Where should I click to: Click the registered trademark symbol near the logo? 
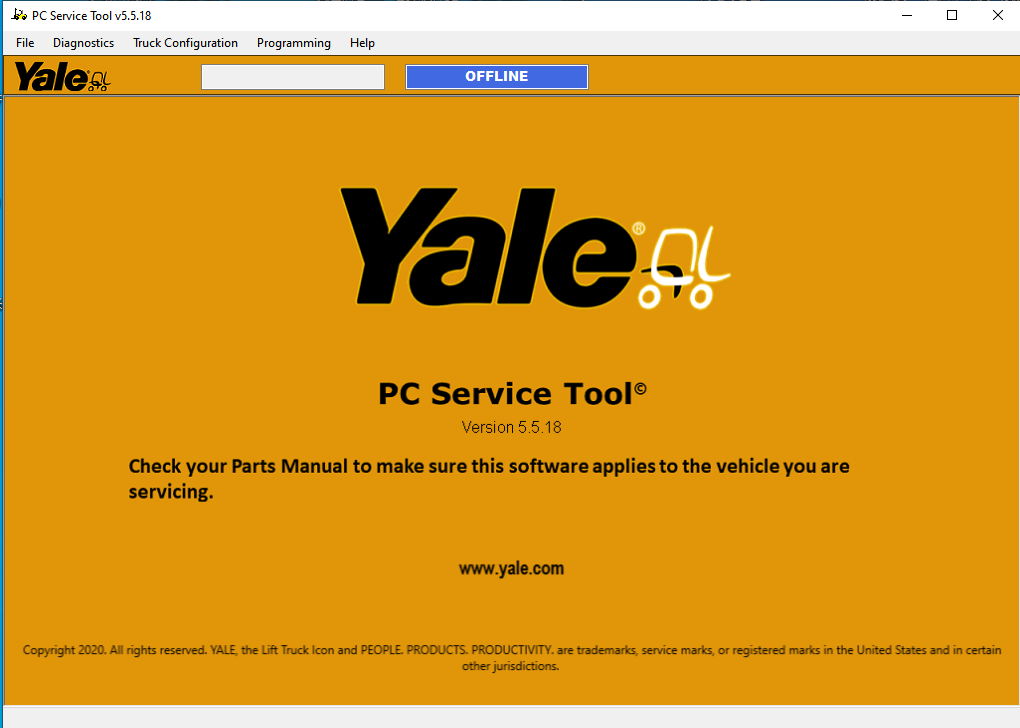[639, 229]
